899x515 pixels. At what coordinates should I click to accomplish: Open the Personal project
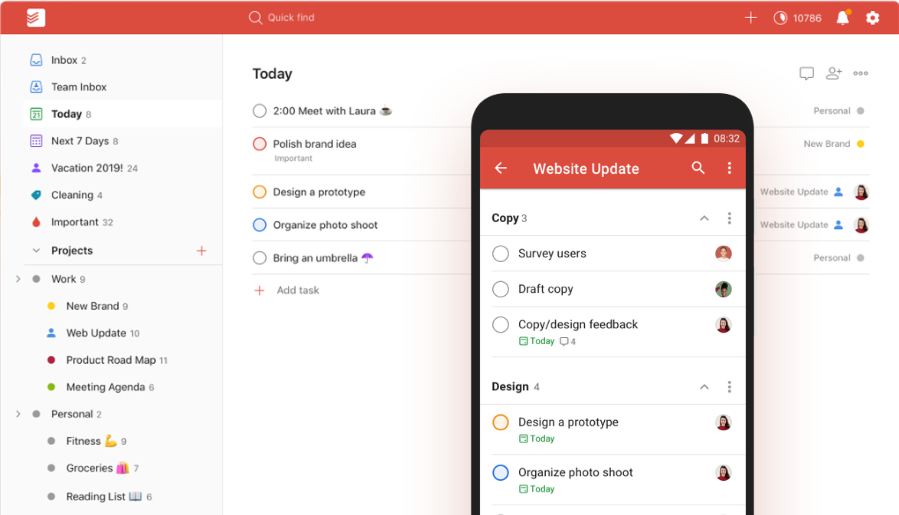pos(72,414)
